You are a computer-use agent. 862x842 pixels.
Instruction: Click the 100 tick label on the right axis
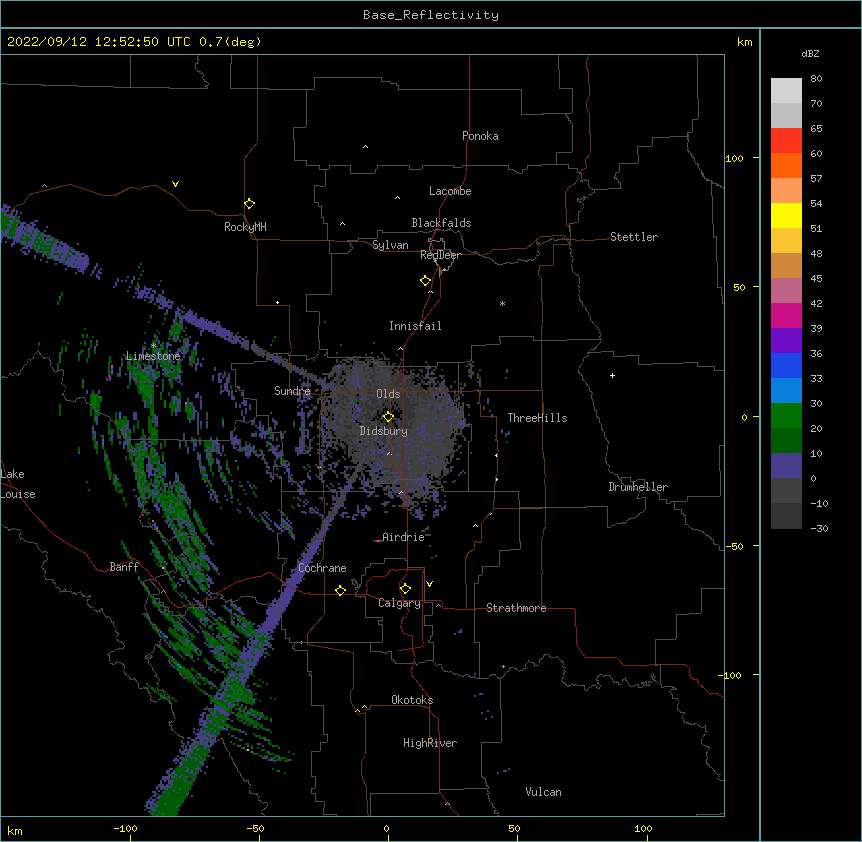734,158
